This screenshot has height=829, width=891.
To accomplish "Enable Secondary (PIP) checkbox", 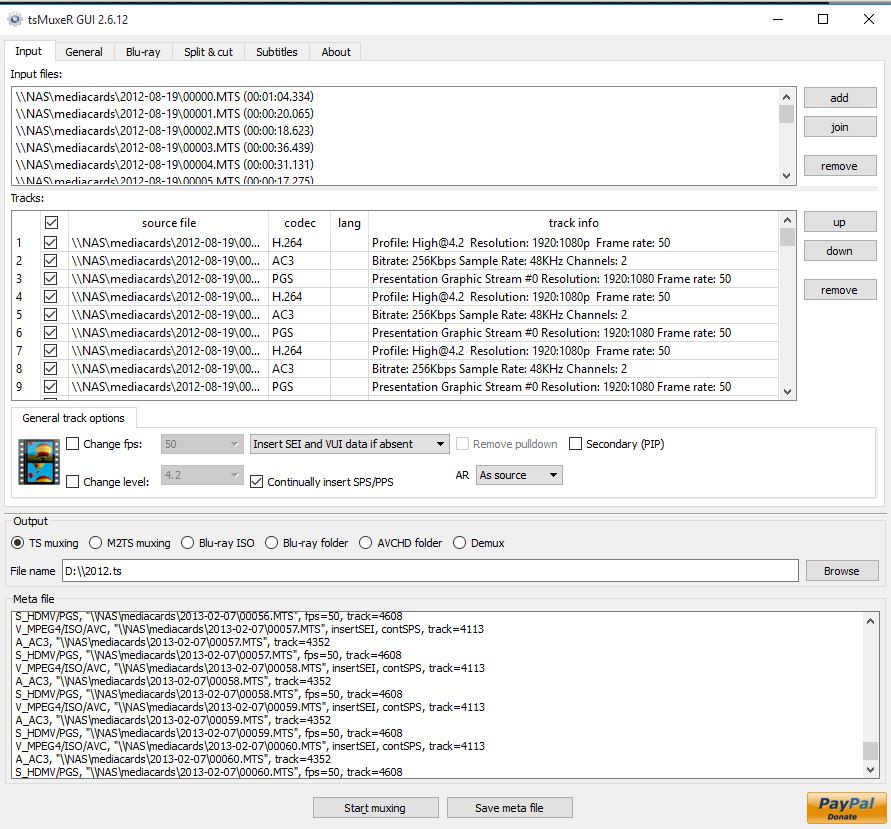I will point(576,444).
